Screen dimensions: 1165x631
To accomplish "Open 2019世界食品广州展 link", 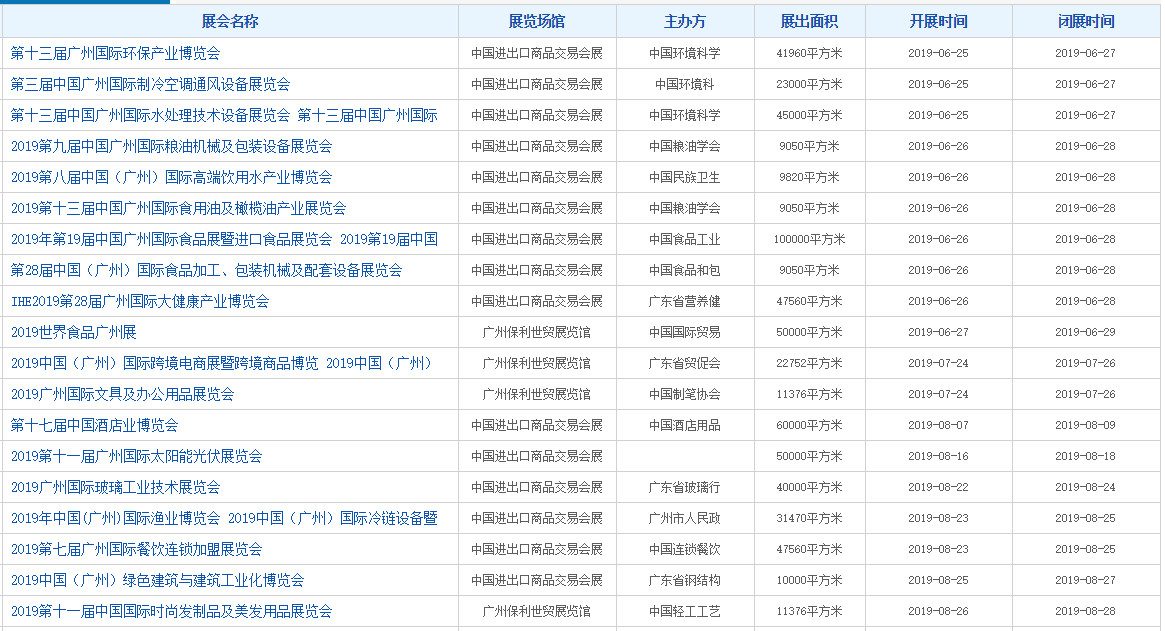I will click(74, 332).
